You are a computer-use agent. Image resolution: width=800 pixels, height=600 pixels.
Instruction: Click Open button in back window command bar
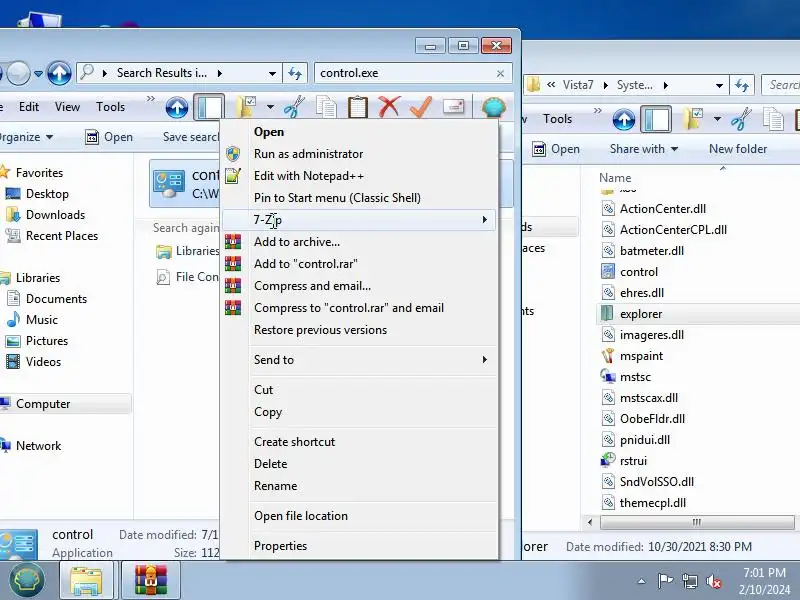(x=556, y=149)
